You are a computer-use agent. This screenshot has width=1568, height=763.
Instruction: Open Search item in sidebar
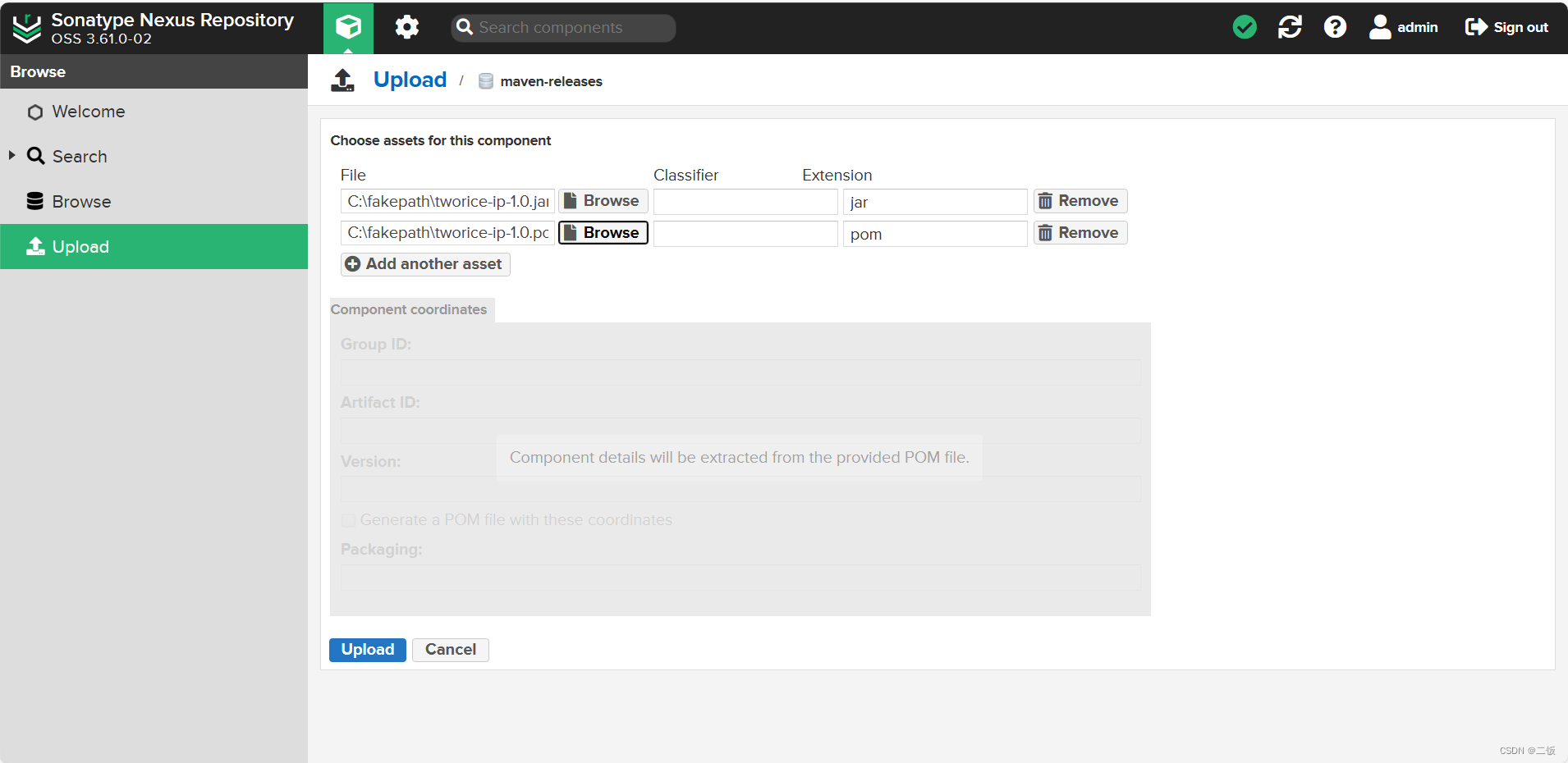154,157
